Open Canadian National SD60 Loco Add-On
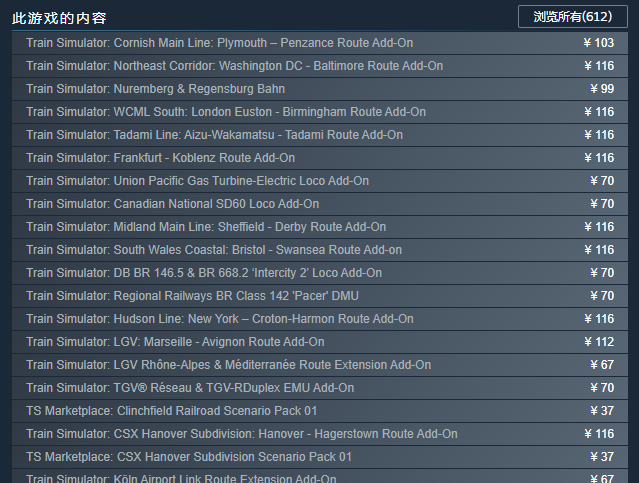Viewport: 639px width, 483px height. [320, 204]
